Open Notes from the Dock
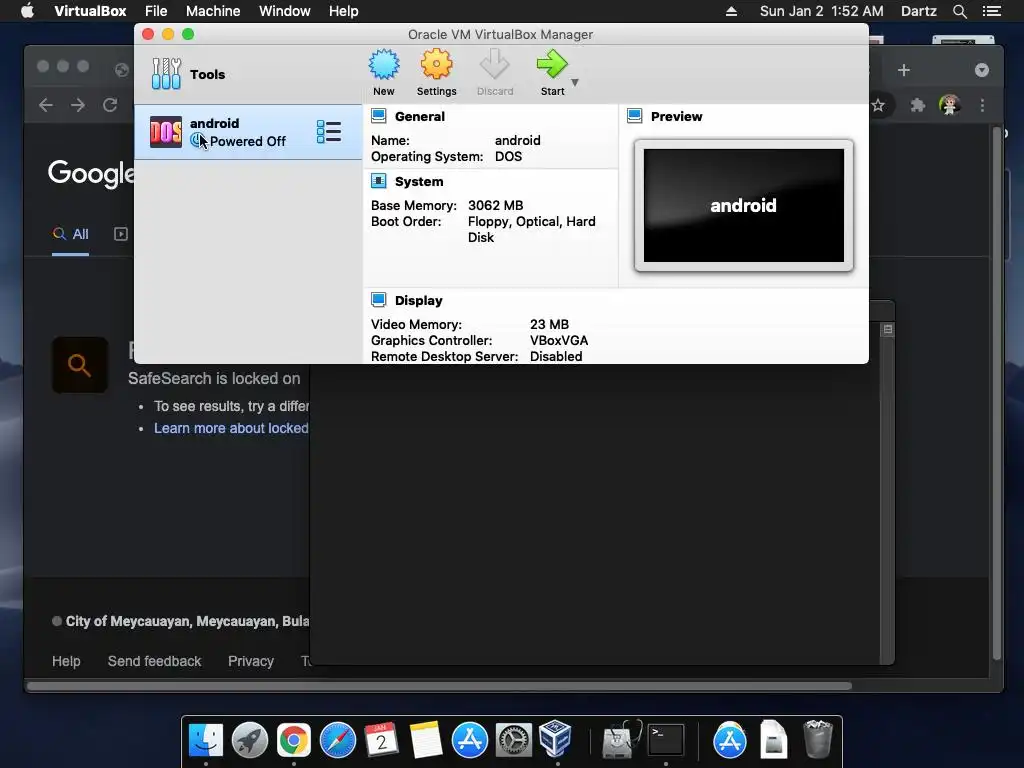1024x768 pixels. click(x=426, y=740)
